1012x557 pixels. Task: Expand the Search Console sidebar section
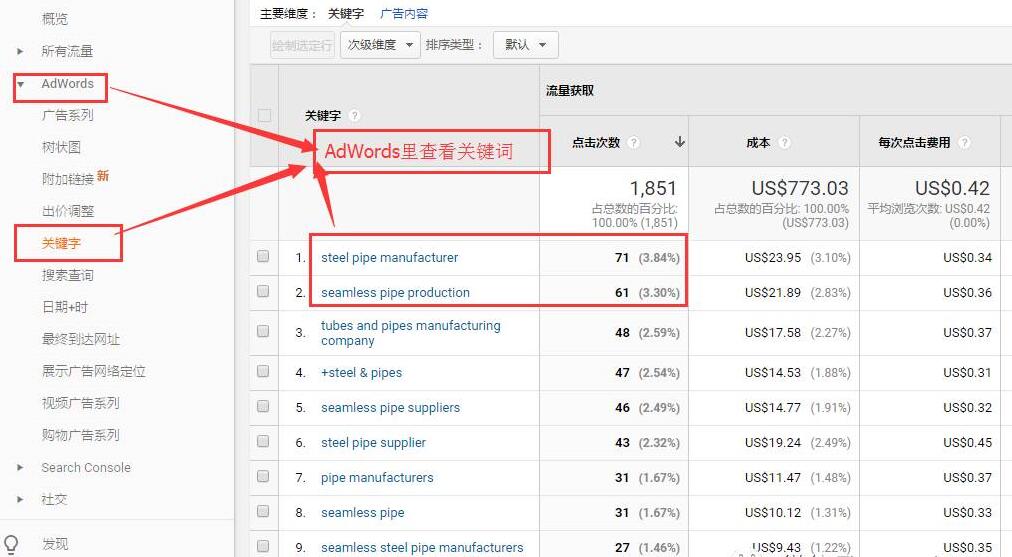(x=20, y=467)
